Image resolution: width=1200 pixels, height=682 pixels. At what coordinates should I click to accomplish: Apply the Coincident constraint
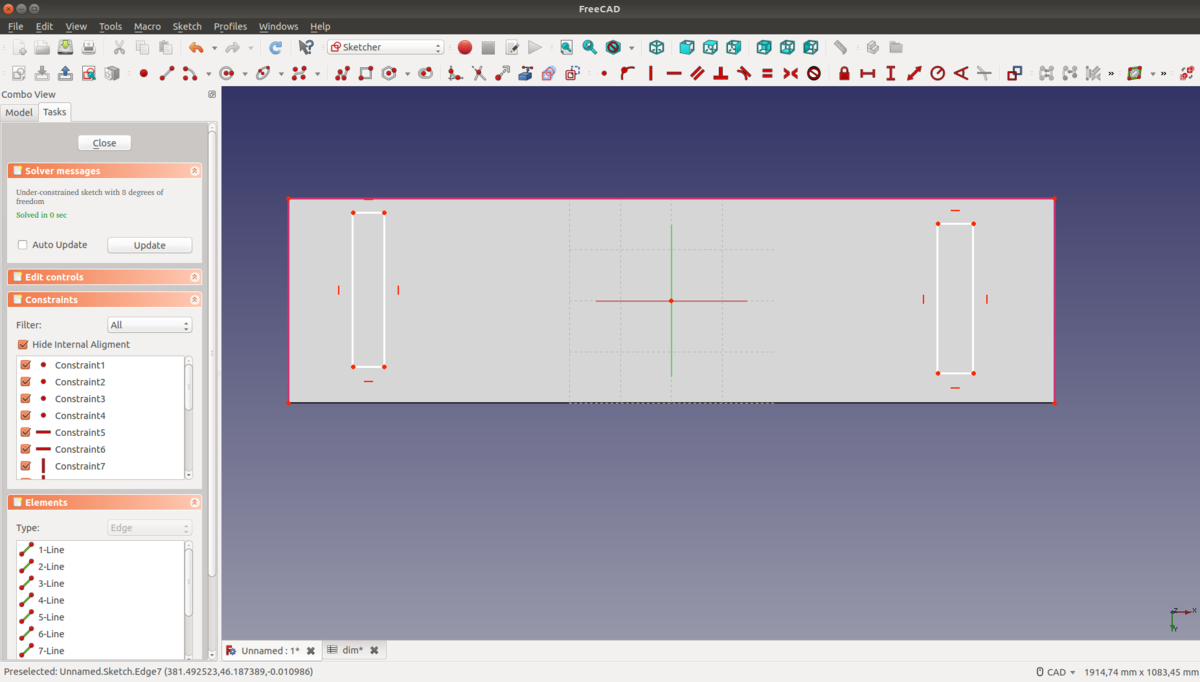point(604,73)
